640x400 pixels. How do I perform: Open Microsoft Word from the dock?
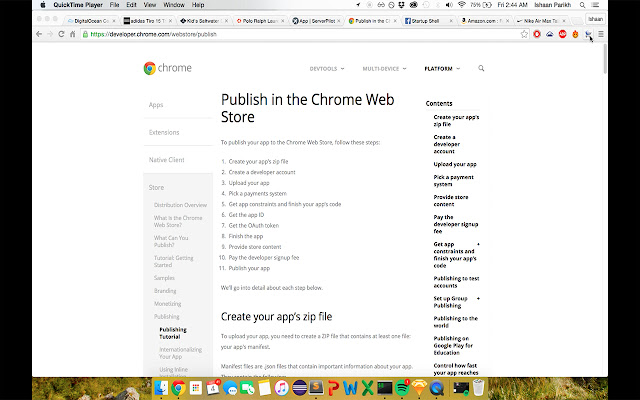coord(350,388)
